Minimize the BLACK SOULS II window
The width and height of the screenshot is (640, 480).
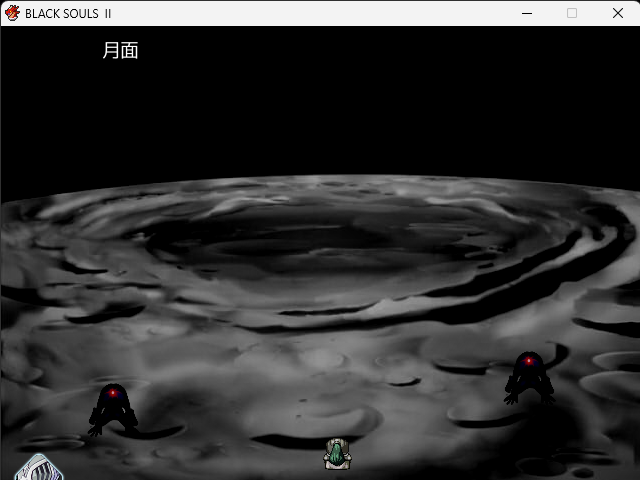coord(526,13)
